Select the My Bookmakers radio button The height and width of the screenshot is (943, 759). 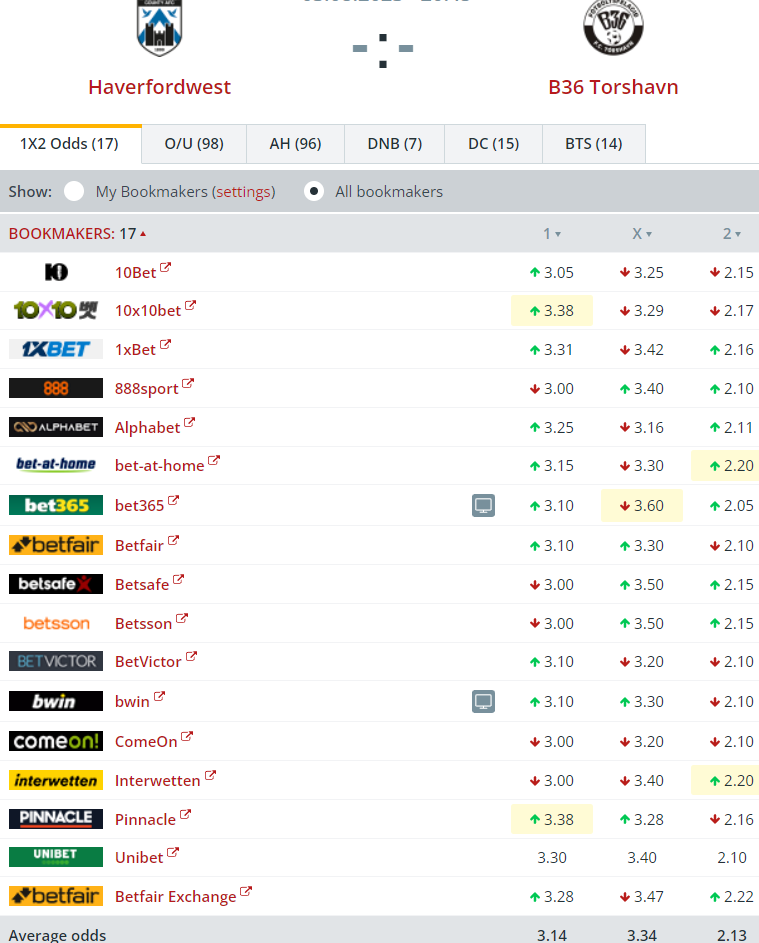point(74,191)
